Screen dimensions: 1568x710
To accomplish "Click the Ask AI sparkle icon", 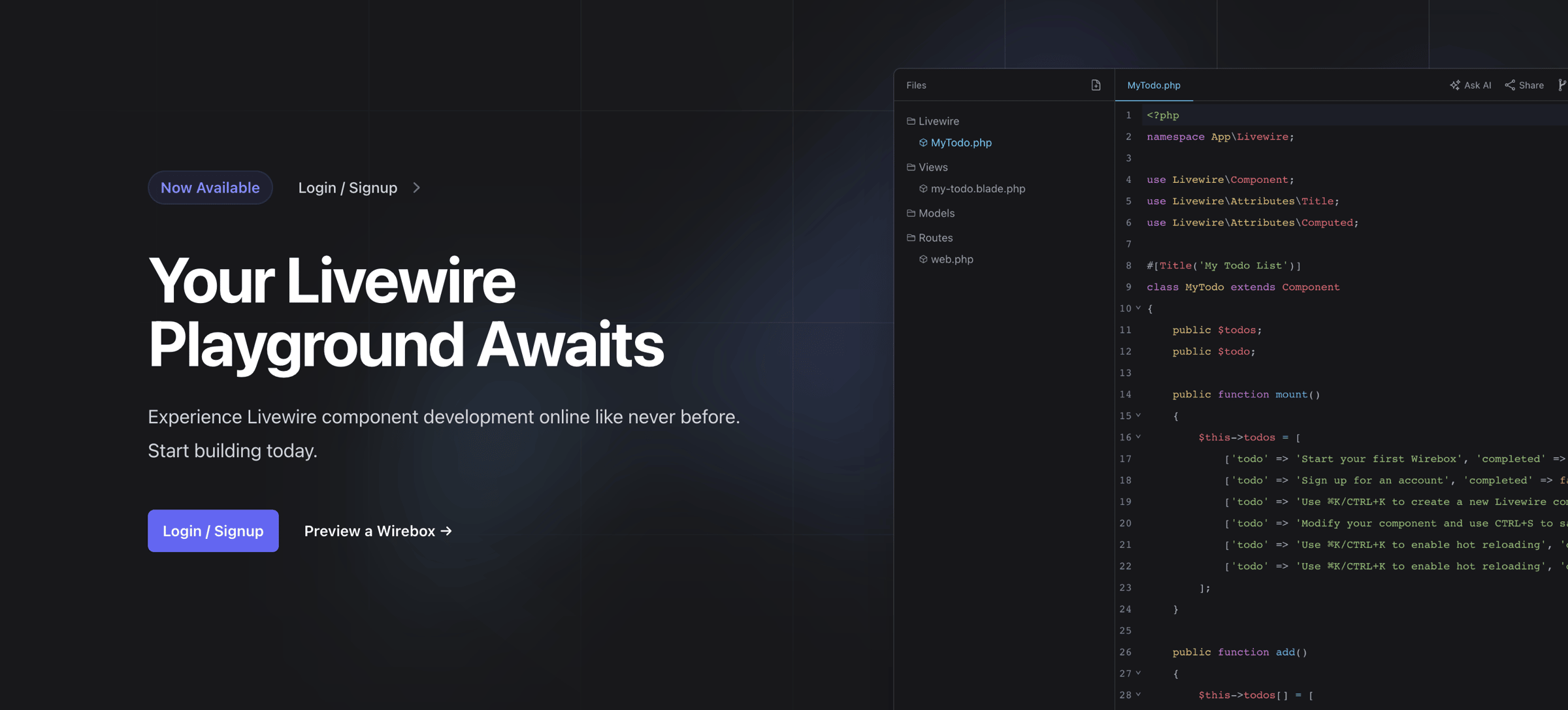I will (1455, 85).
